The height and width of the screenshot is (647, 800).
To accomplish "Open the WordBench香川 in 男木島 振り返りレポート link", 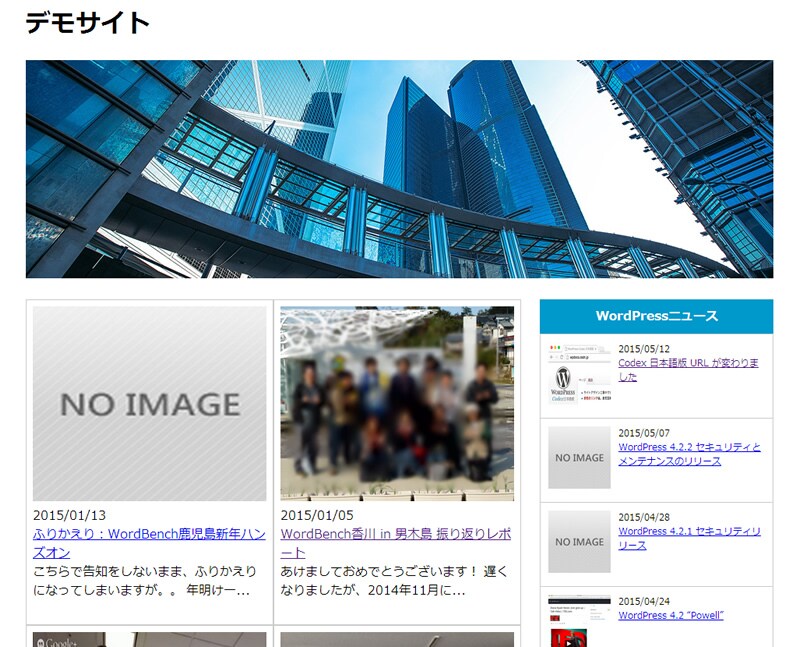I will tap(396, 543).
